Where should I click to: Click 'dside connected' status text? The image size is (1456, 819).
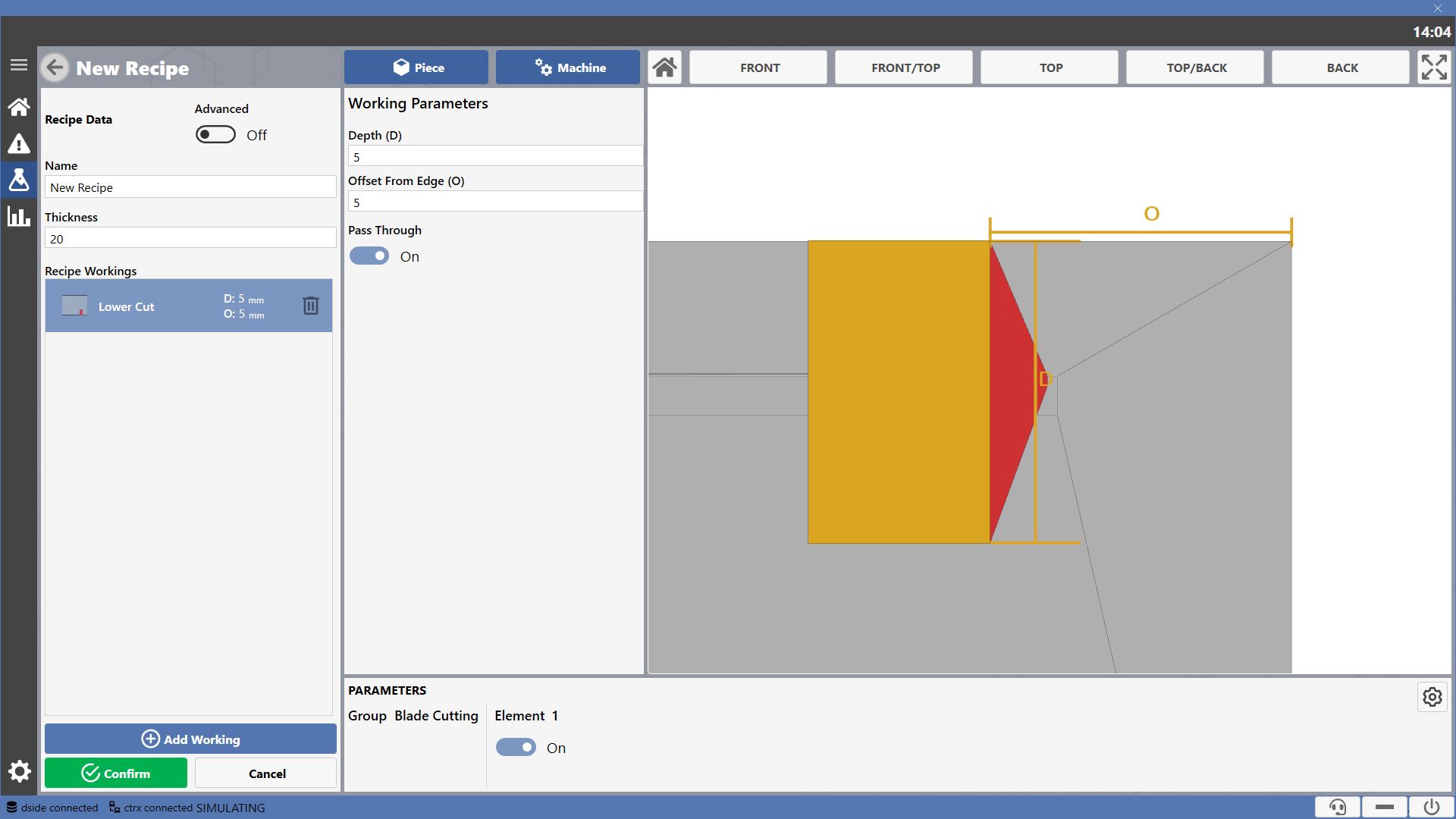59,808
